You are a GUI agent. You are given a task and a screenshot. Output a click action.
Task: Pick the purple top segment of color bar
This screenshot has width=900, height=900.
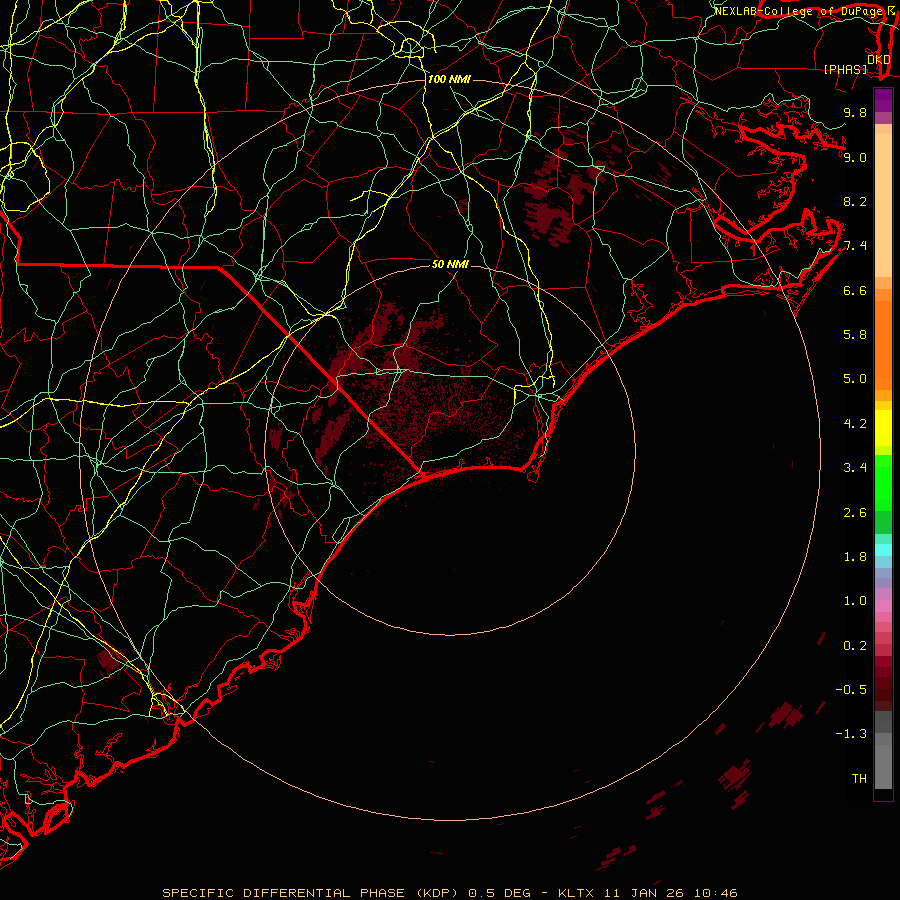point(883,100)
